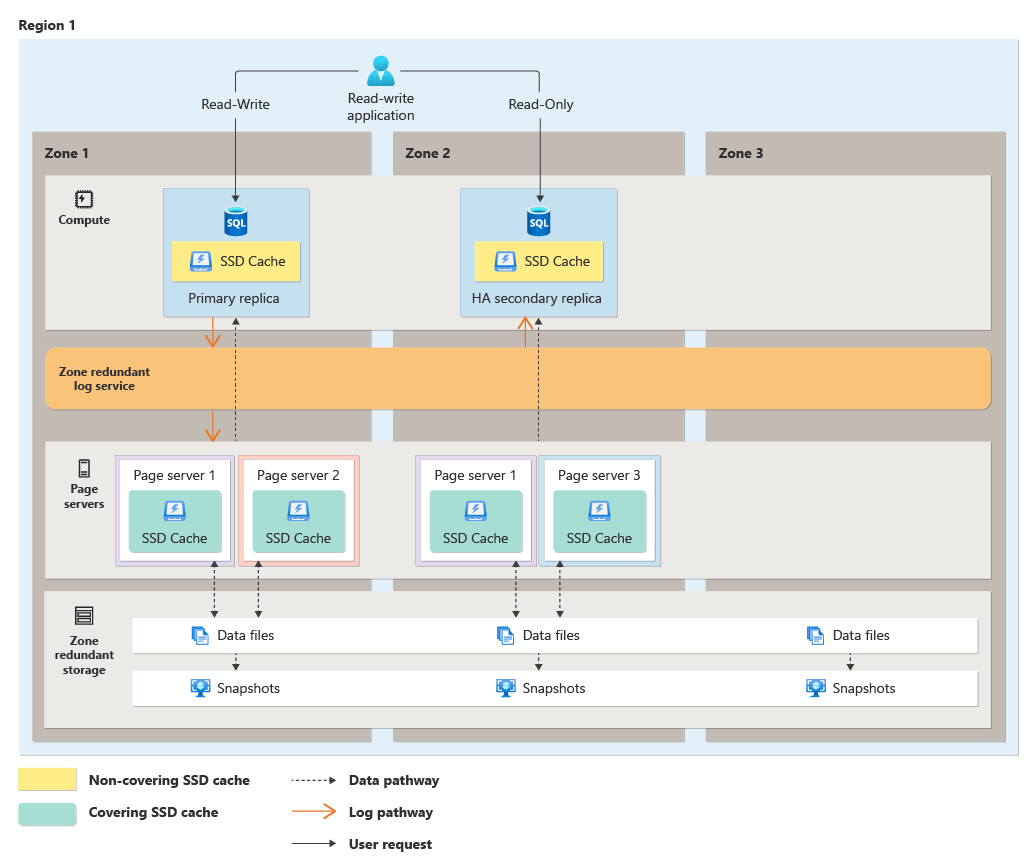The image size is (1035, 867).
Task: Click the Read-Only pathway label
Action: 540,103
